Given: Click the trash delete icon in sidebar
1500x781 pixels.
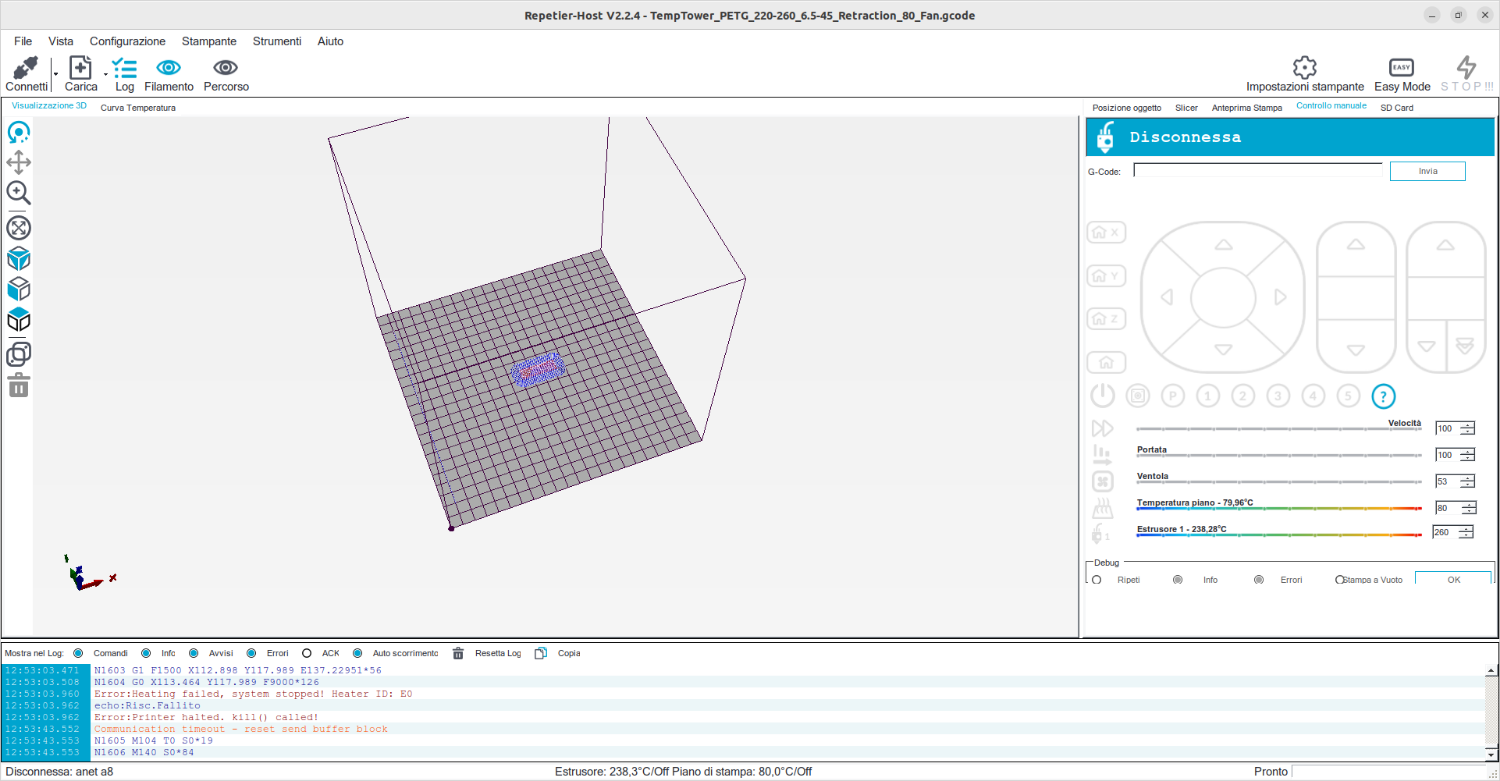Looking at the screenshot, I should coord(19,385).
